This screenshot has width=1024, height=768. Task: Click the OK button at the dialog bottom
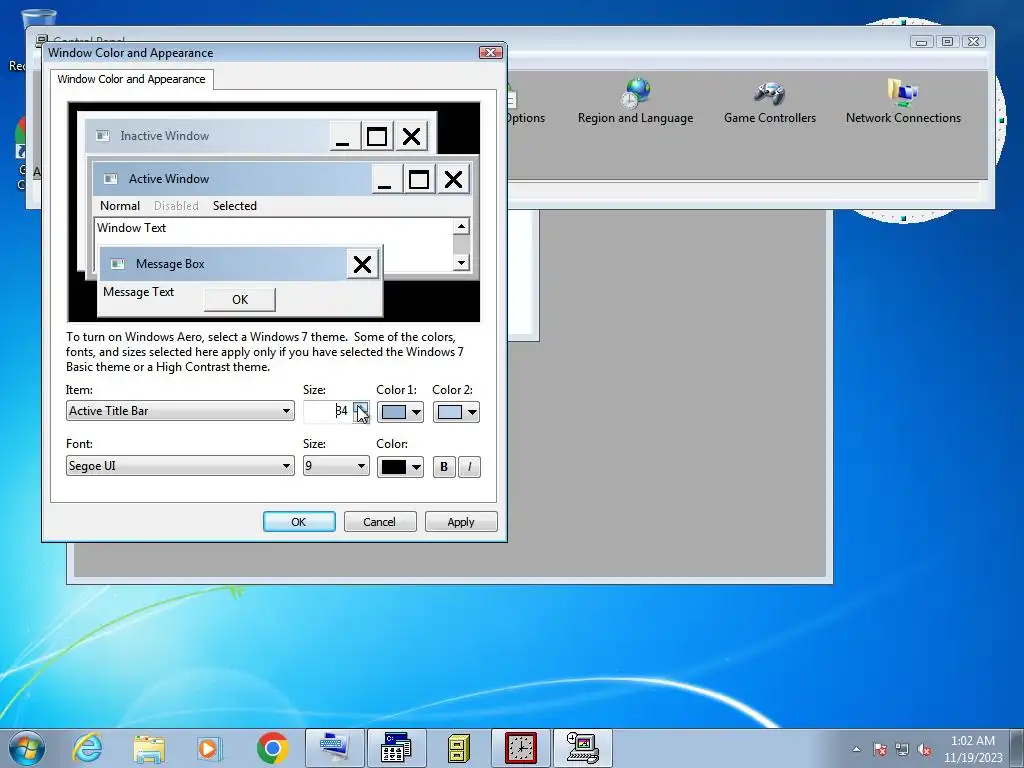[299, 522]
